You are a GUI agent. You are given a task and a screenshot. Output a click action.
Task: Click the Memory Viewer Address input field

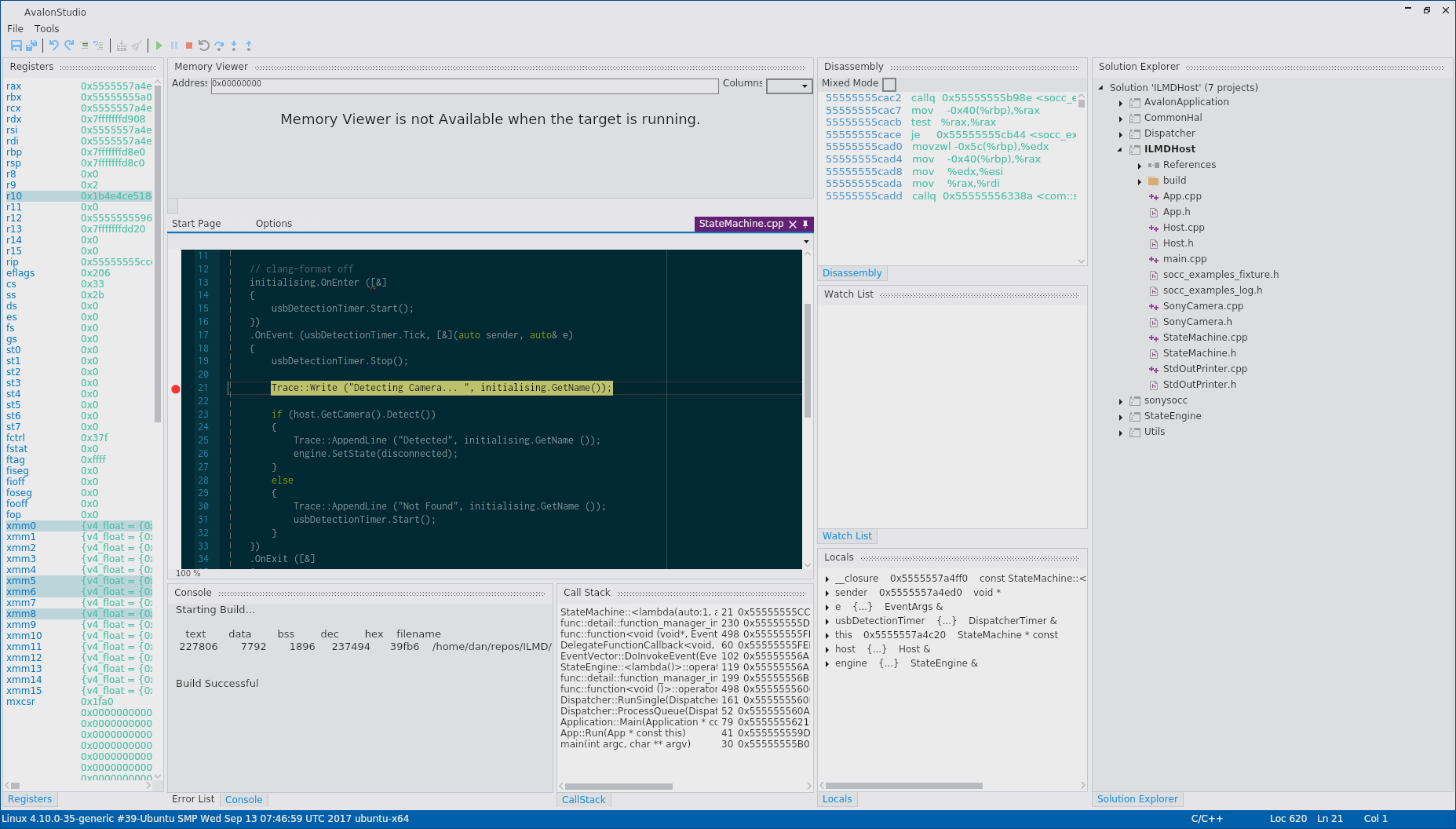tap(464, 86)
